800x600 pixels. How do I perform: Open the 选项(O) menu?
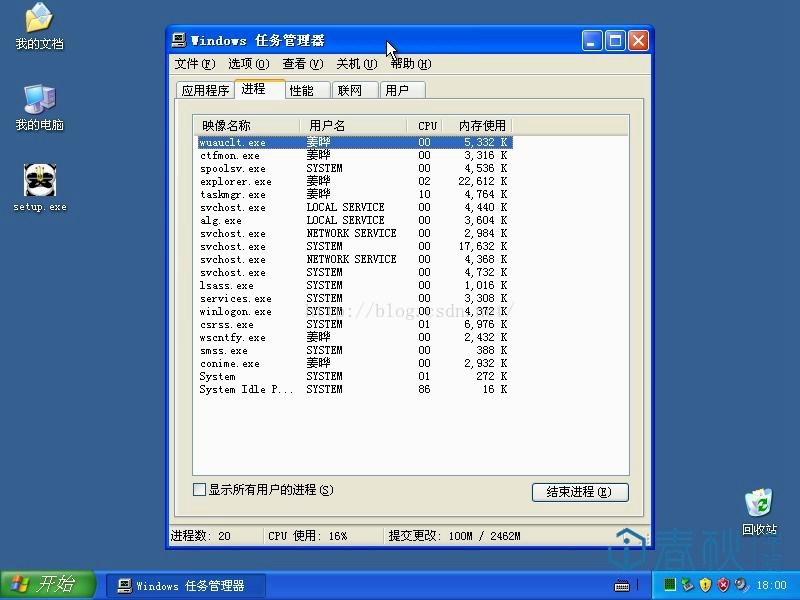pos(248,64)
